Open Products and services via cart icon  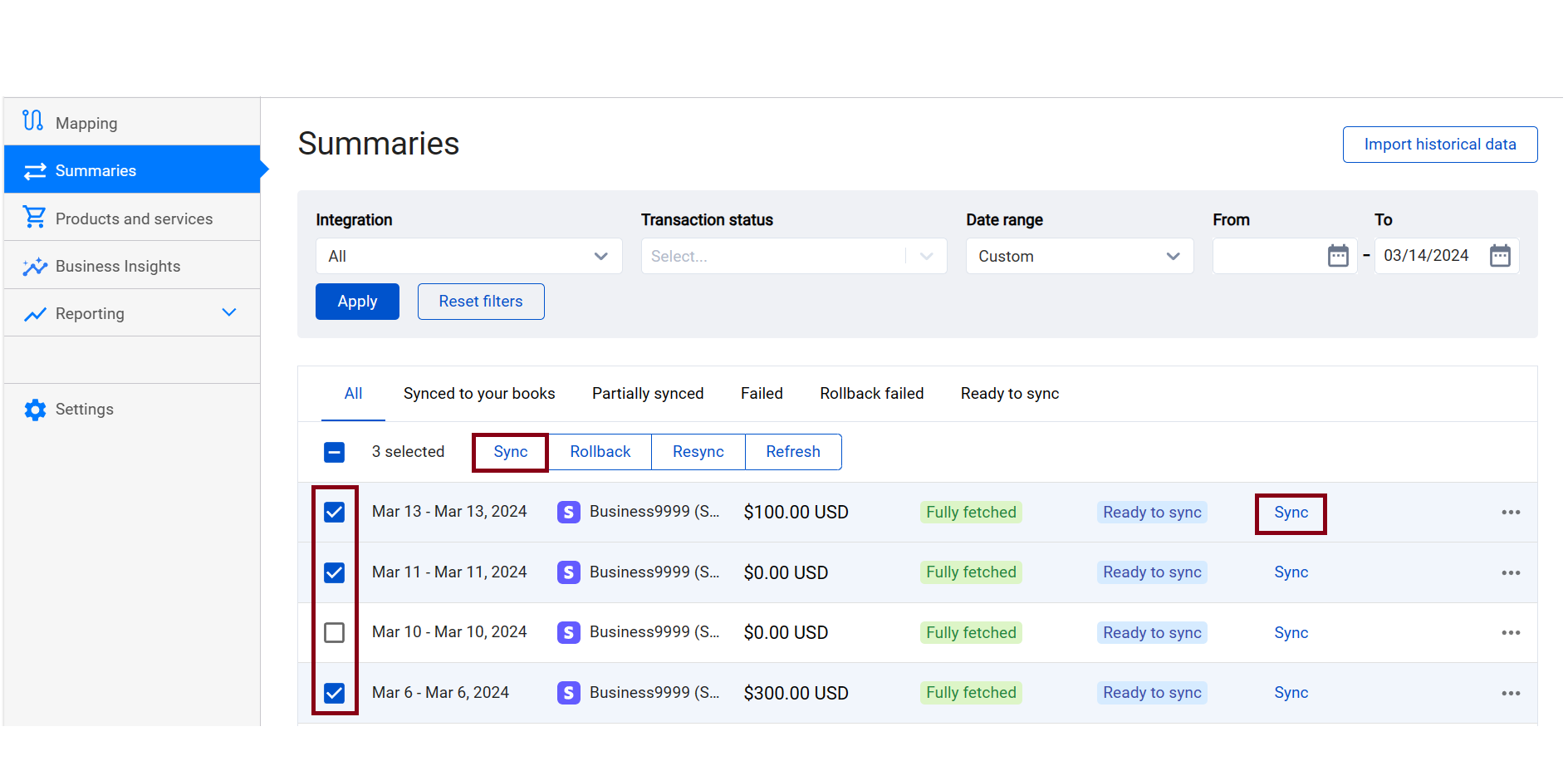coord(34,217)
